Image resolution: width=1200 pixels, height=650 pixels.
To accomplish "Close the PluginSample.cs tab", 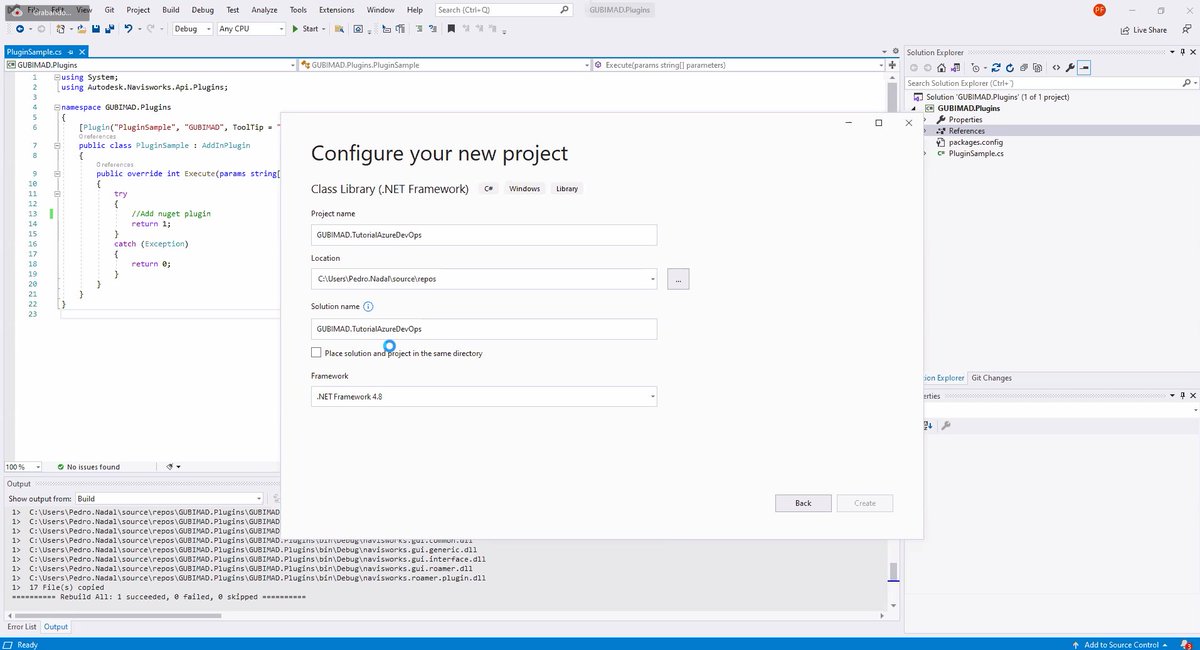I will (x=83, y=52).
